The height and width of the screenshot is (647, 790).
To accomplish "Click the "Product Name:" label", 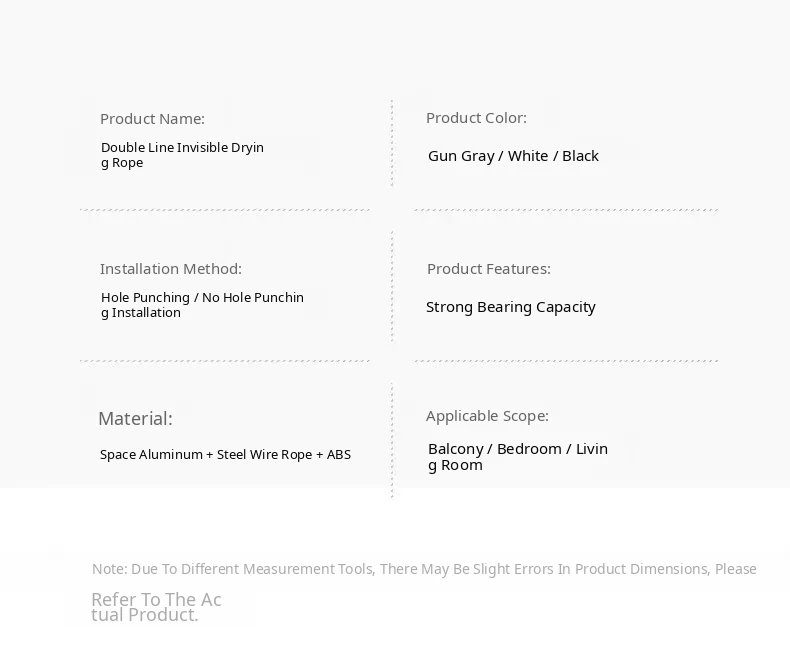I will pyautogui.click(x=152, y=119).
